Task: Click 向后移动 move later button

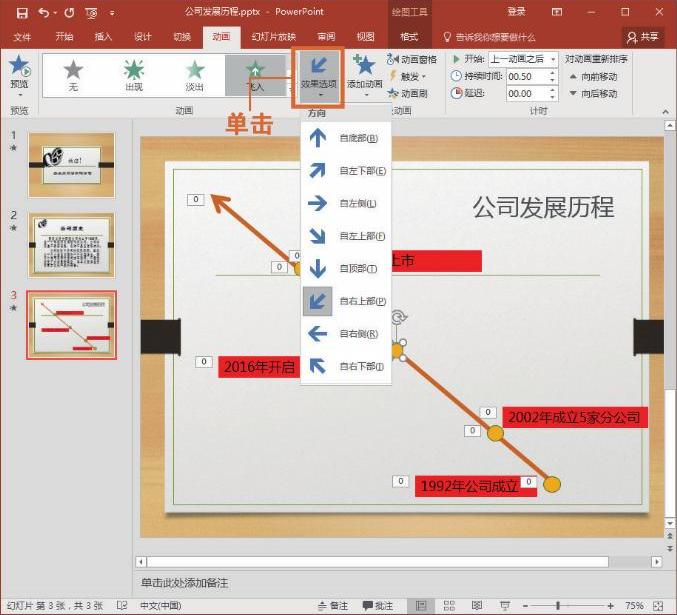Action: click(593, 93)
